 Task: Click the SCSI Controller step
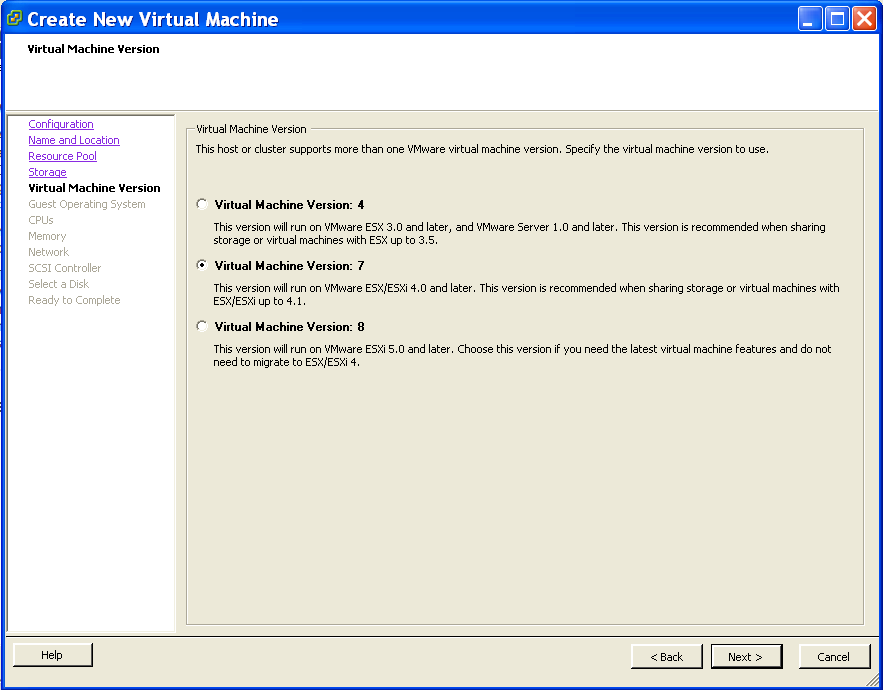pos(65,268)
